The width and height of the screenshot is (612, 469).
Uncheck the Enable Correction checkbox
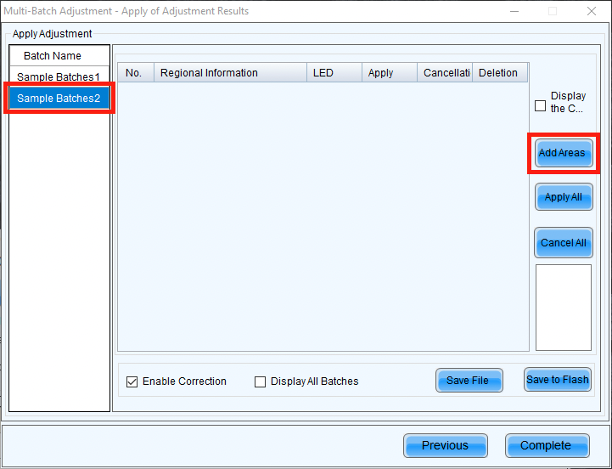132,381
